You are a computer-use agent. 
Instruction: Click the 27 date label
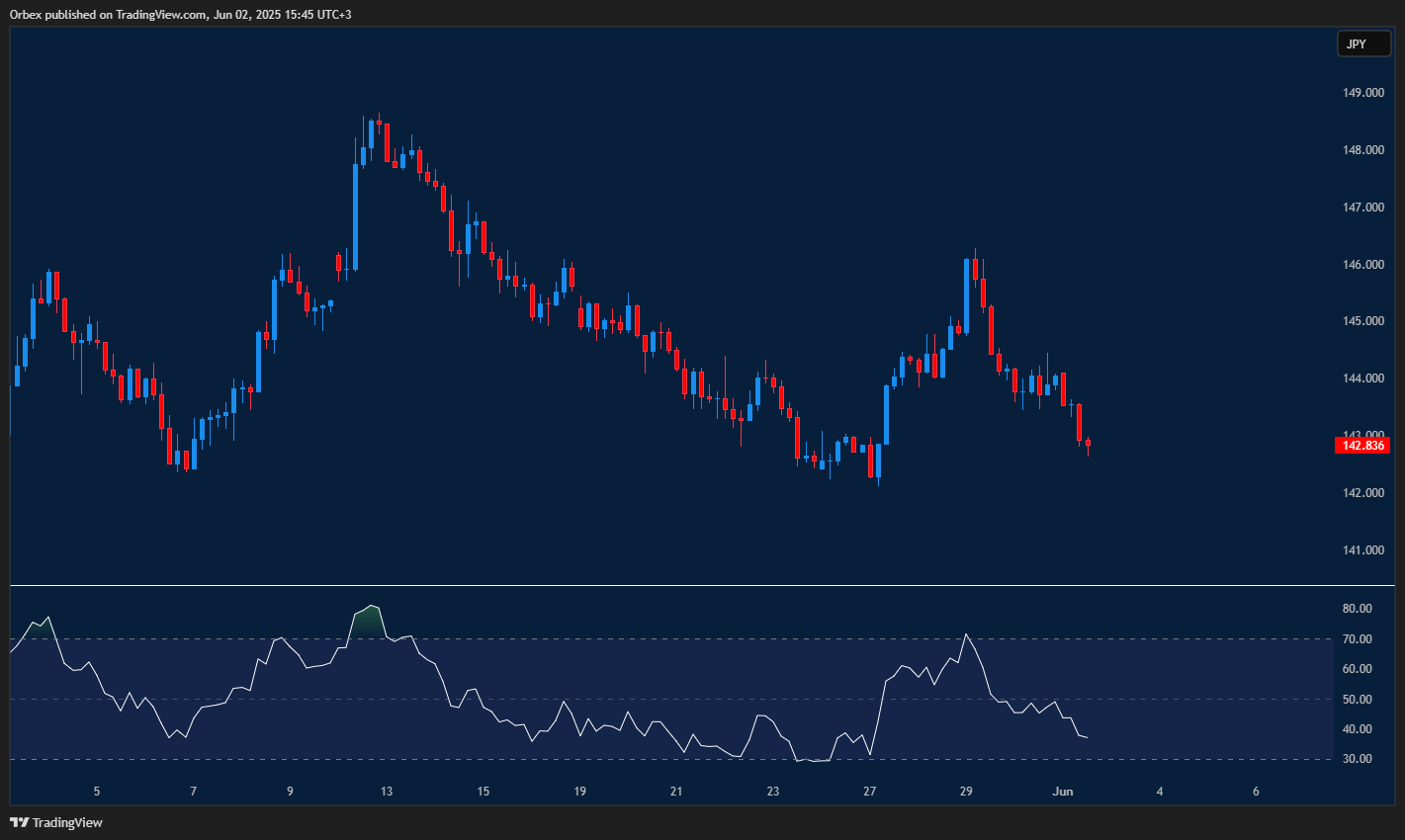pyautogui.click(x=869, y=791)
